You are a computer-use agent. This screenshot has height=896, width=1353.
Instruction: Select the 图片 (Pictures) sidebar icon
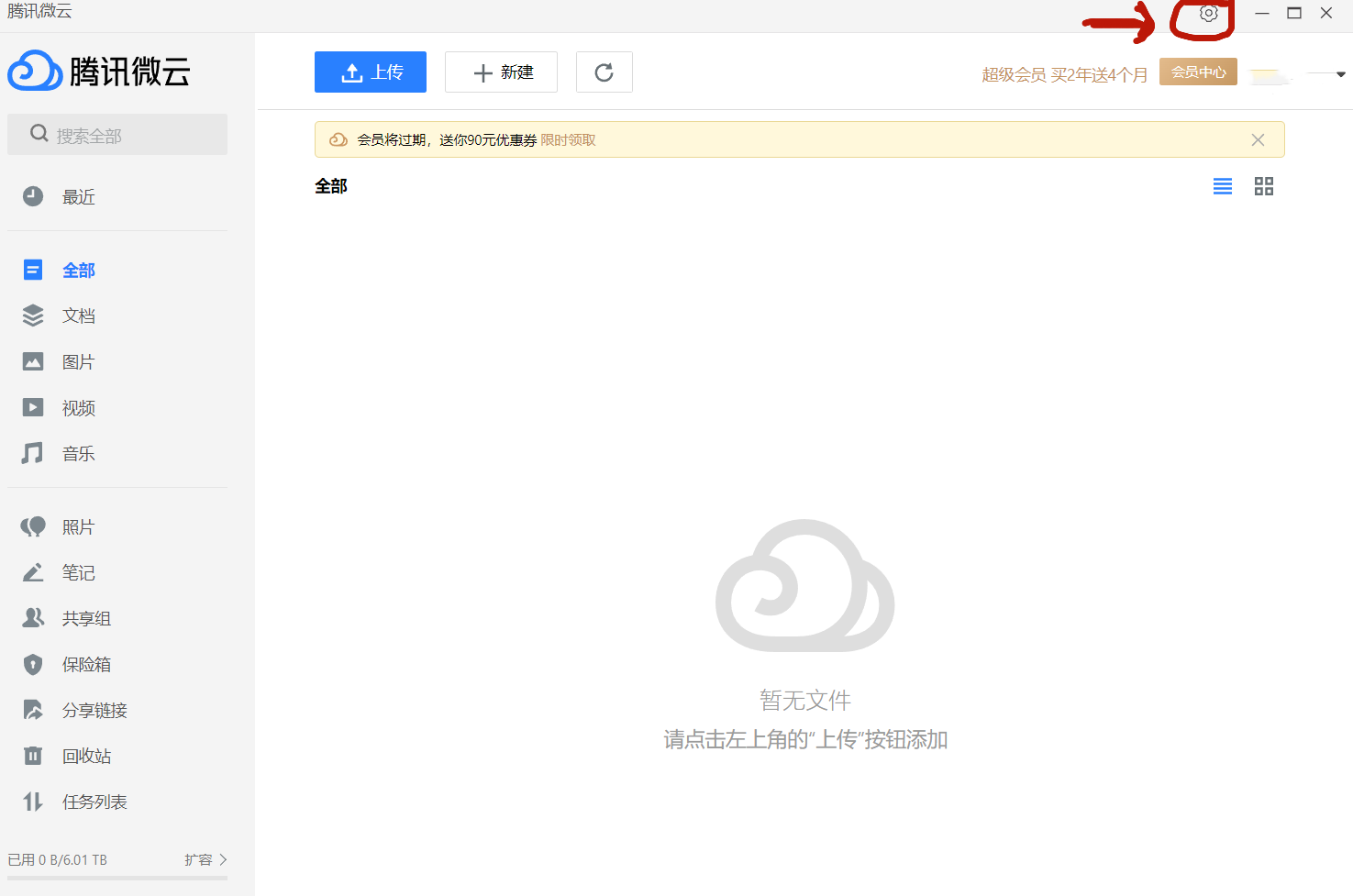[x=33, y=361]
